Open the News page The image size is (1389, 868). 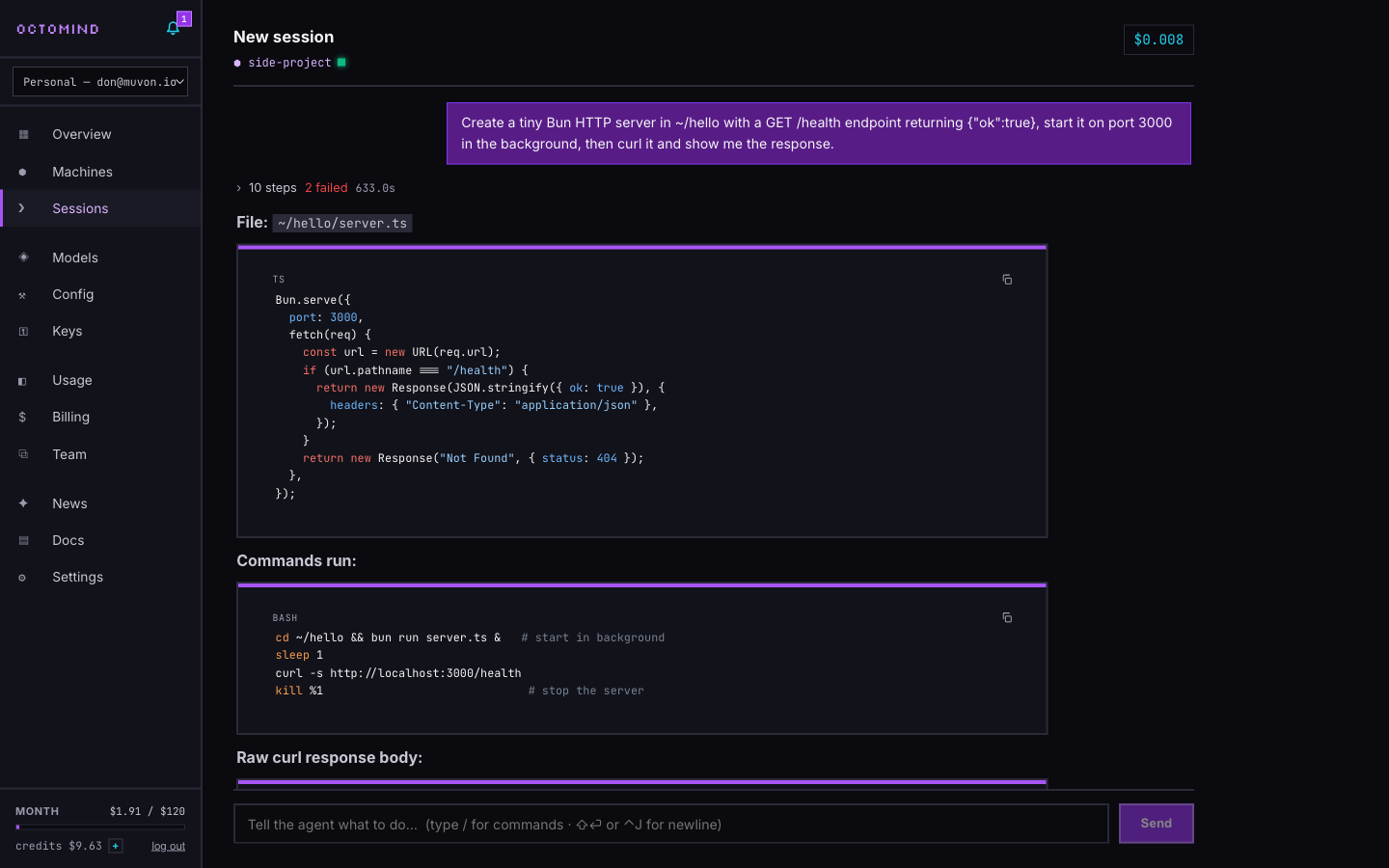tap(100, 503)
